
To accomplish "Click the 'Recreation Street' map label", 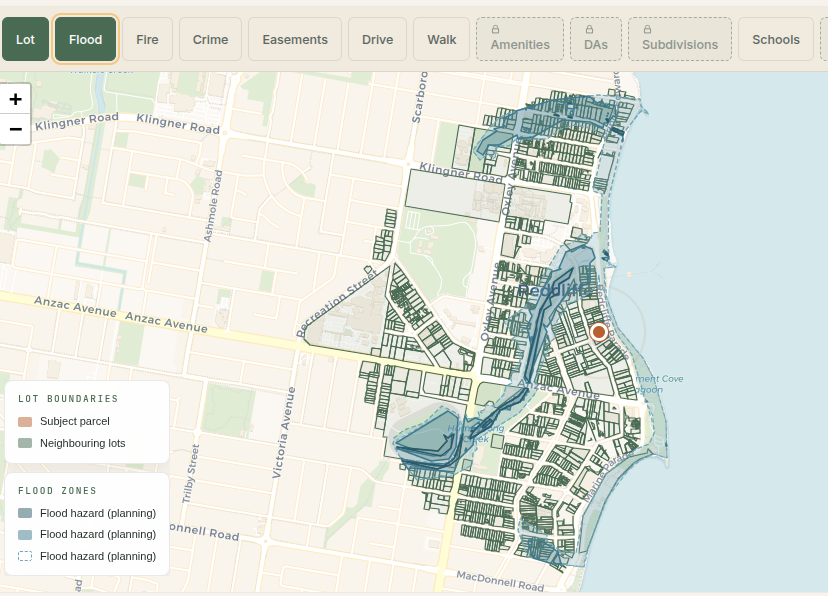I will (x=336, y=303).
